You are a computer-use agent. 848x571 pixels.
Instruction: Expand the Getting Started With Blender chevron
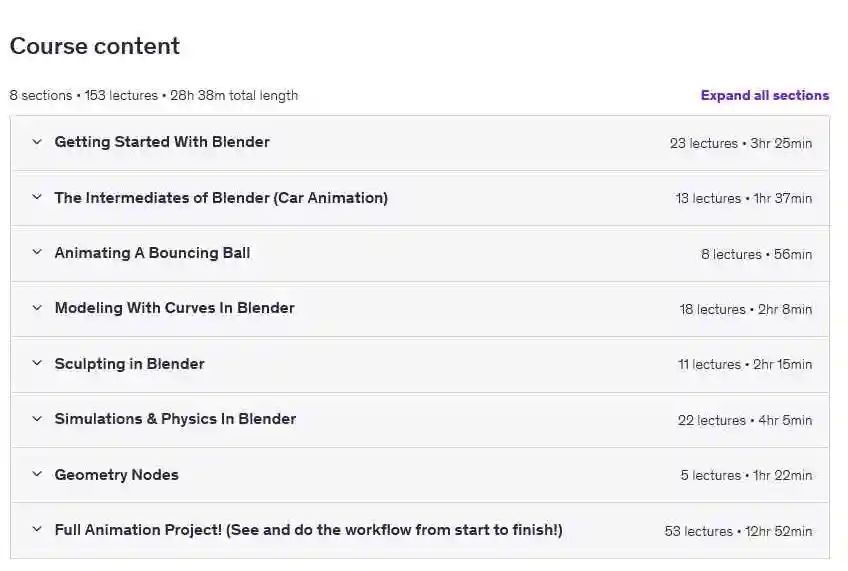click(x=37, y=142)
